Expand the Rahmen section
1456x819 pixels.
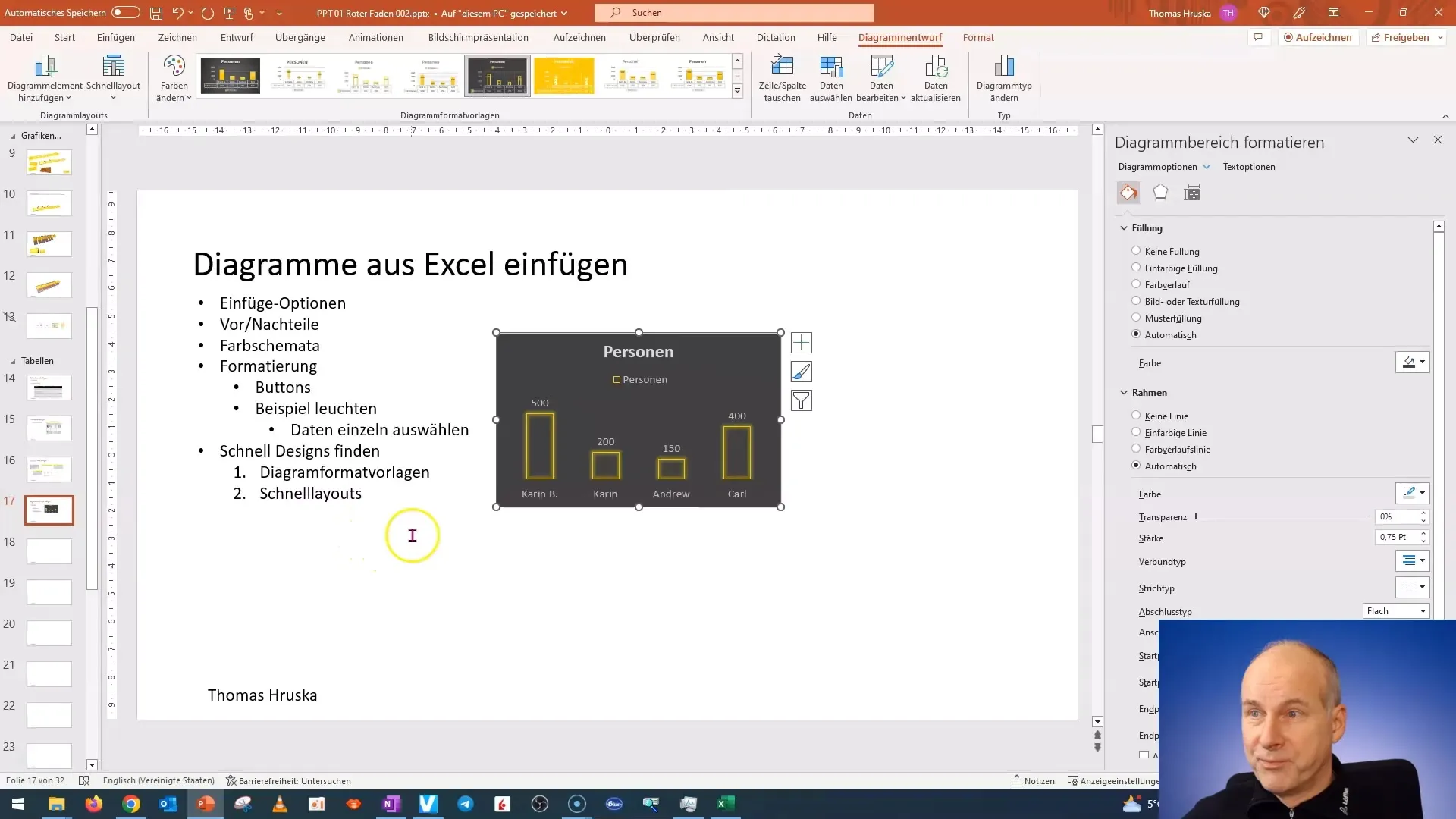point(1125,392)
